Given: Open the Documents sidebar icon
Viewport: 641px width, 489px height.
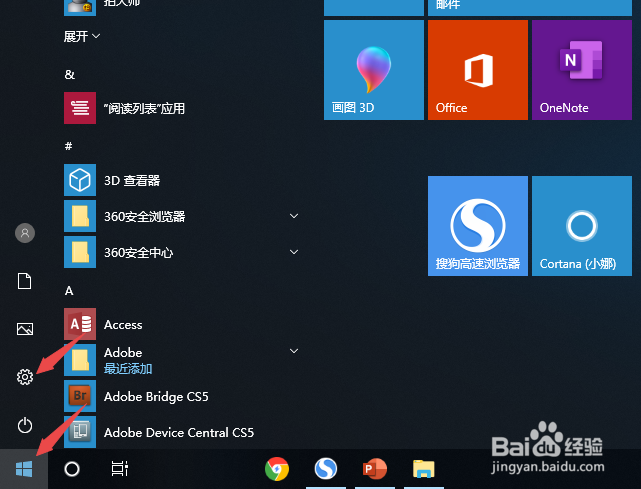Looking at the screenshot, I should coord(25,281).
